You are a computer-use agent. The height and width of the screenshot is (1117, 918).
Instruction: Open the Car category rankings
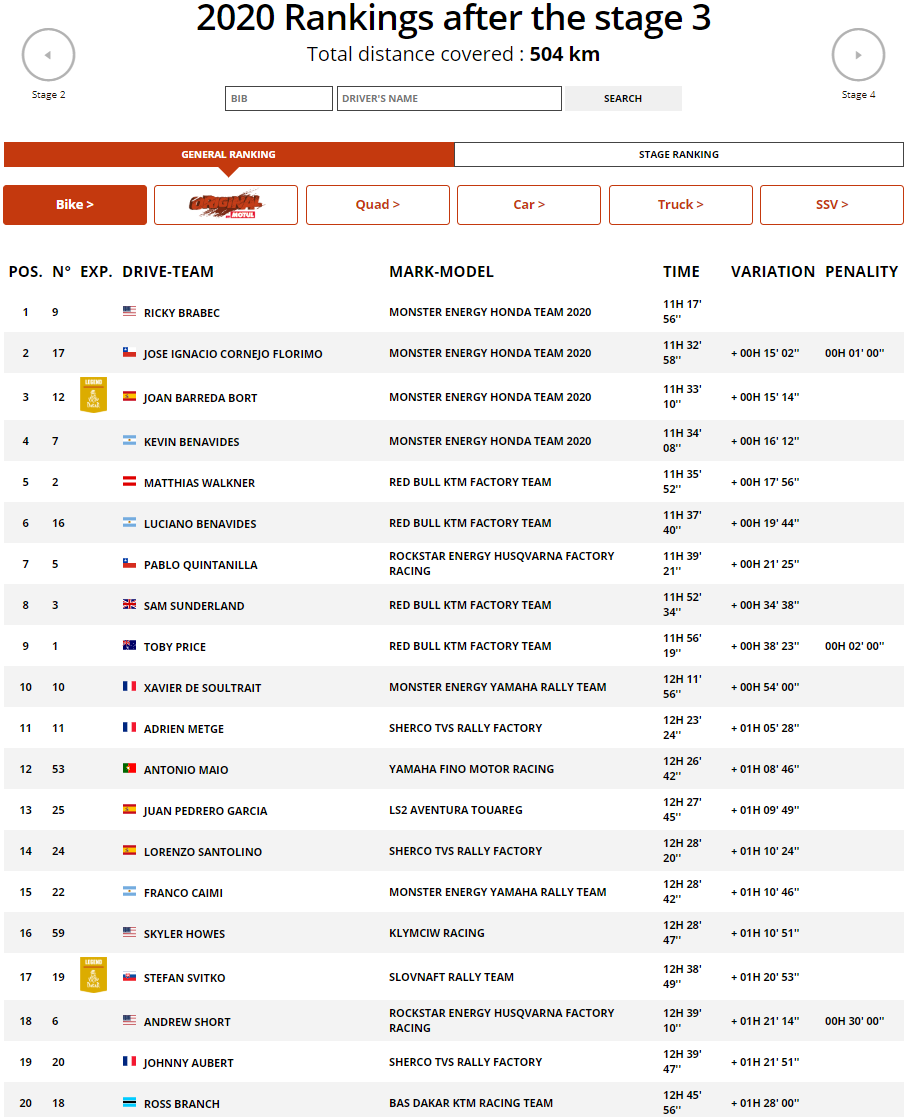(529, 205)
